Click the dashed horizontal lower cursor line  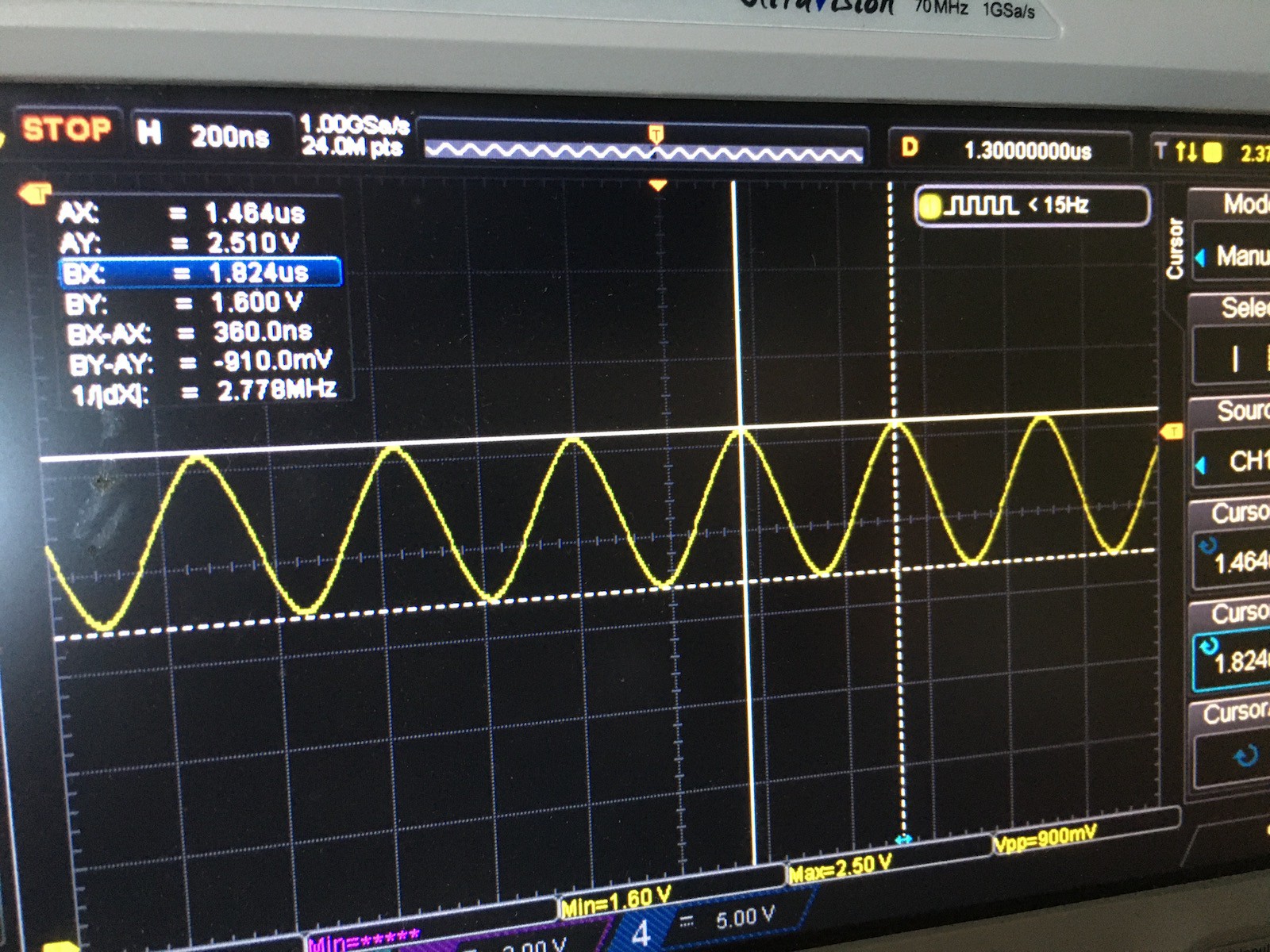pos(603,594)
